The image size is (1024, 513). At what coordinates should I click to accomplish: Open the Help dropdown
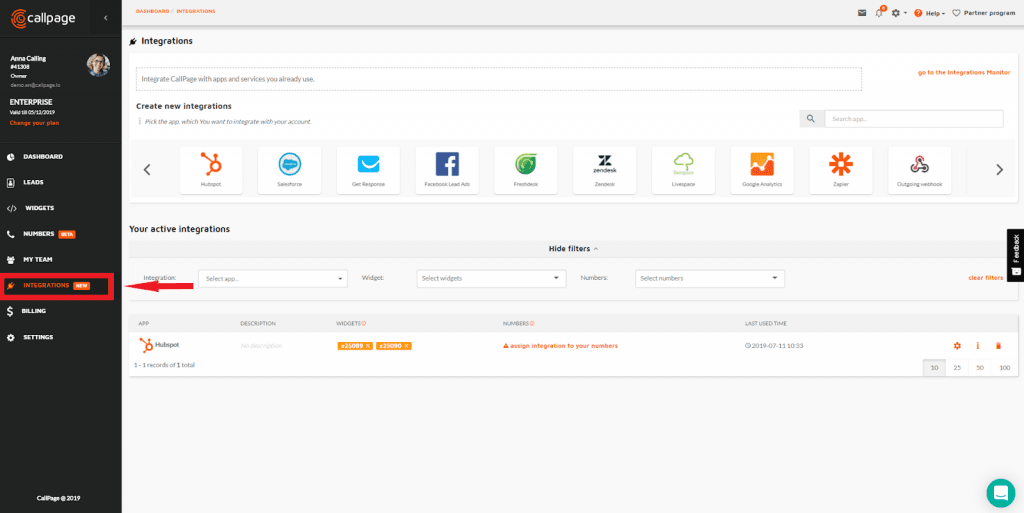point(930,13)
